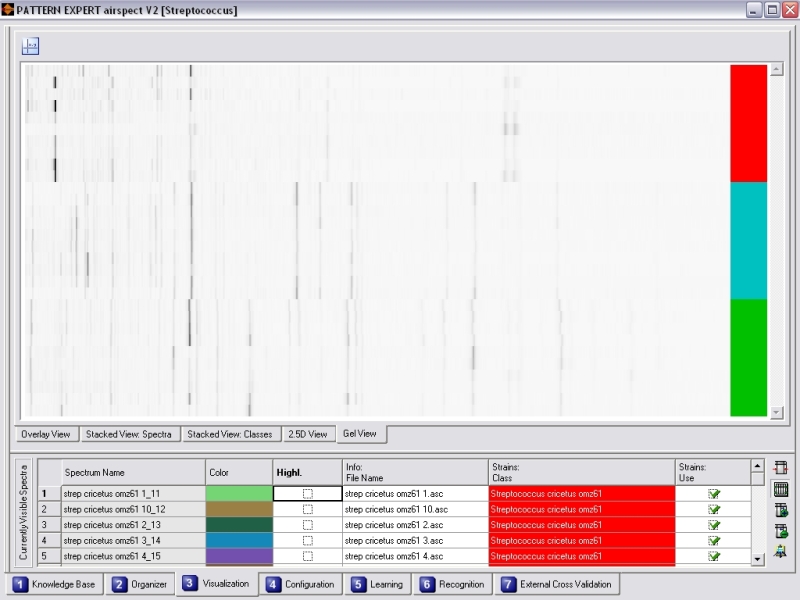The height and width of the screenshot is (600, 800).
Task: Click the bottom icon right of spectra table
Action: 781,551
